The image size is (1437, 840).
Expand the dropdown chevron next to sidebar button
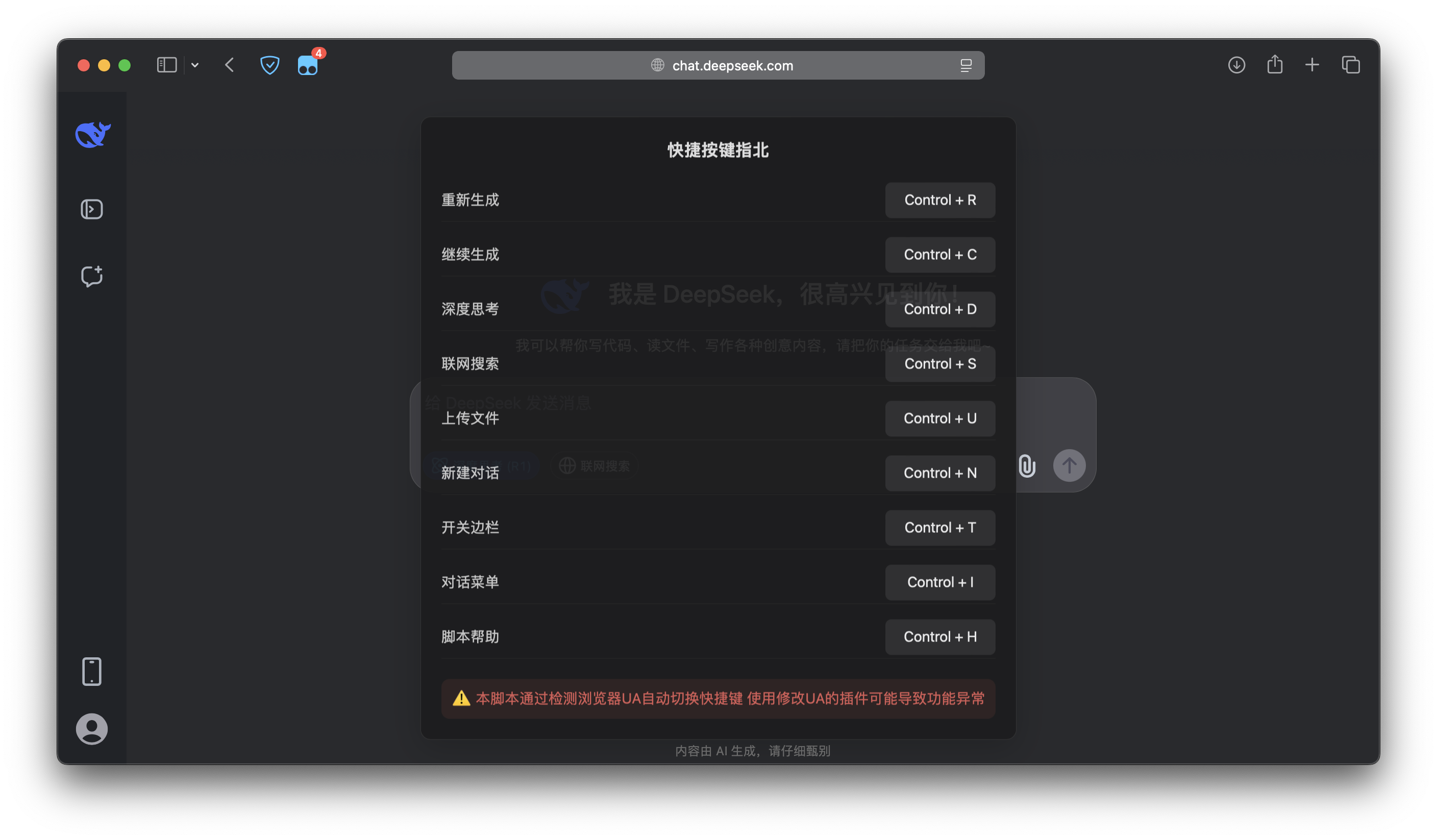[195, 65]
